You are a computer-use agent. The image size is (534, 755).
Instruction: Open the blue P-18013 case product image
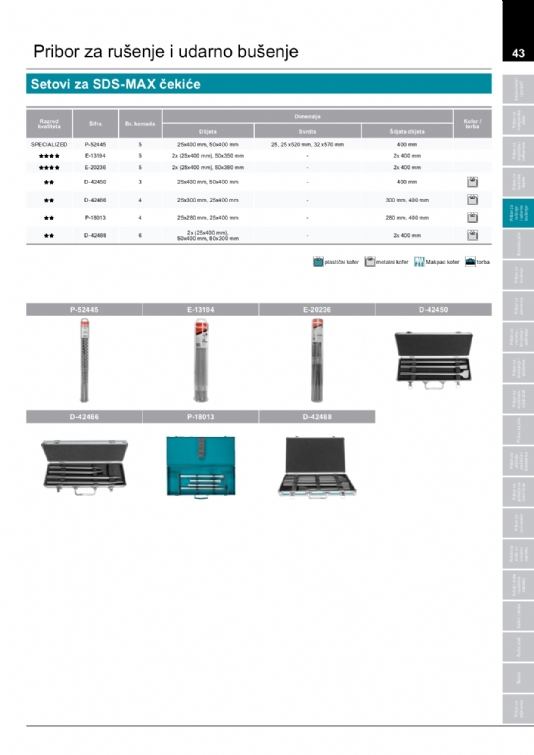(x=201, y=466)
